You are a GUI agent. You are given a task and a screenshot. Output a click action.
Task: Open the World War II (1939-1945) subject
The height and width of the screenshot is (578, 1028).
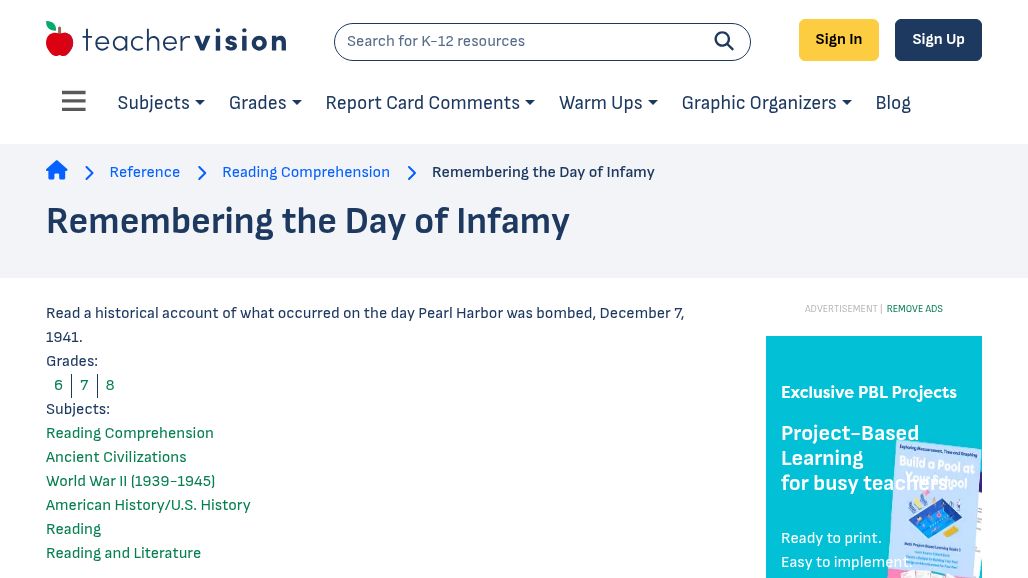(130, 481)
